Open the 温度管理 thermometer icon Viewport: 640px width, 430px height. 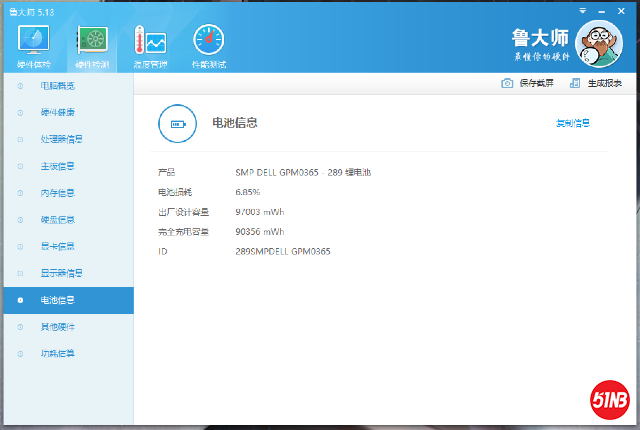coord(151,41)
